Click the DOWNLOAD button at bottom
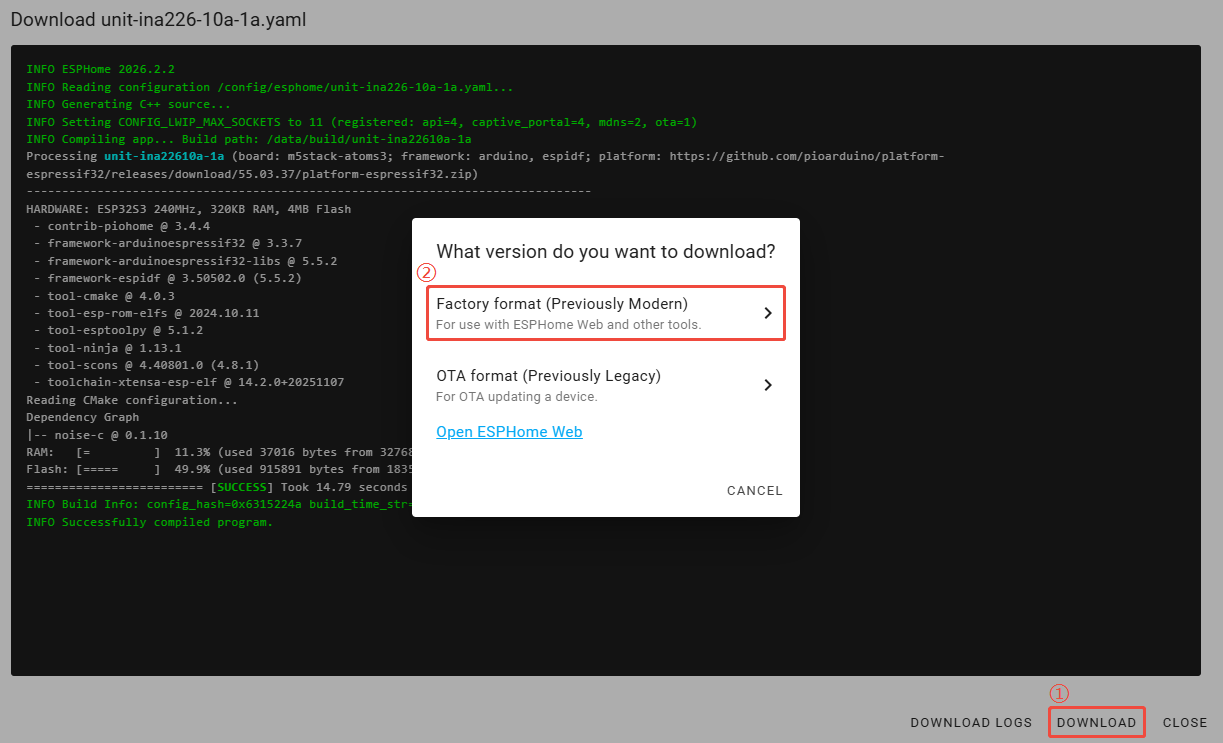 pyautogui.click(x=1096, y=722)
